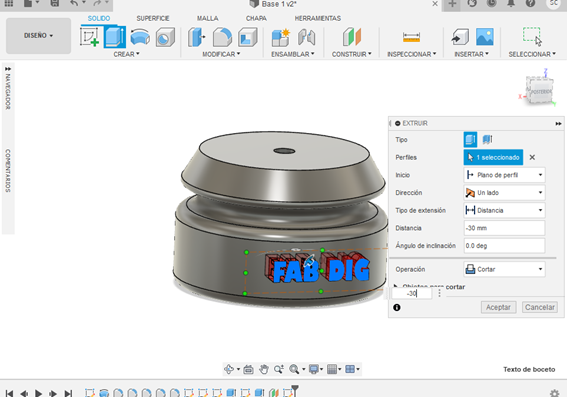The width and height of the screenshot is (567, 397).
Task: Choose the Thin Extrude type button
Action: pos(487,139)
